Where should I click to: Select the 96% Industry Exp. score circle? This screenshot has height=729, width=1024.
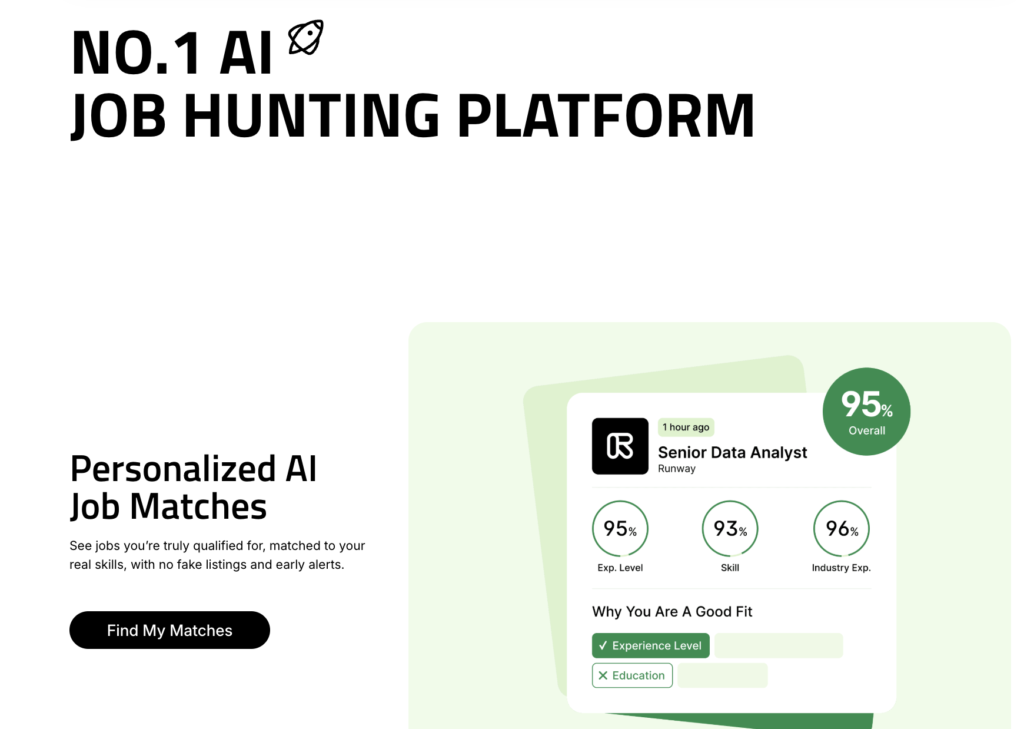[x=841, y=529]
